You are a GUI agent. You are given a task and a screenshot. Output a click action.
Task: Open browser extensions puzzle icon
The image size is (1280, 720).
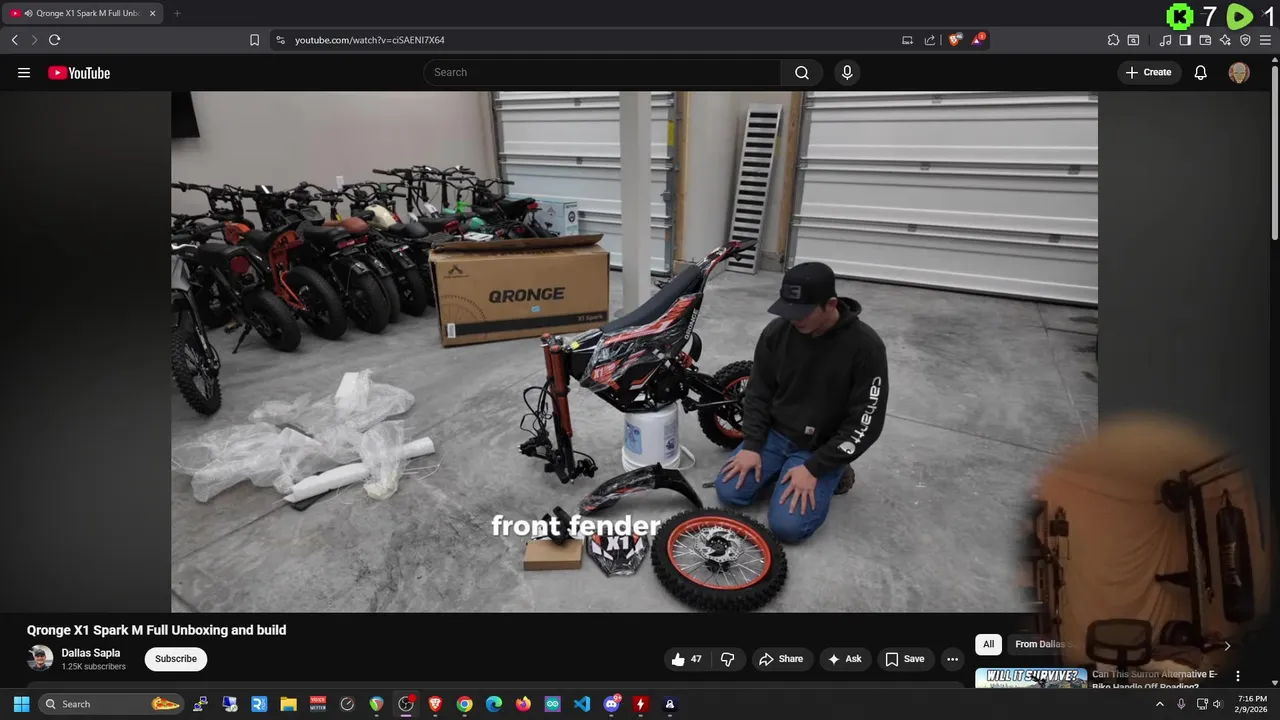(1113, 40)
